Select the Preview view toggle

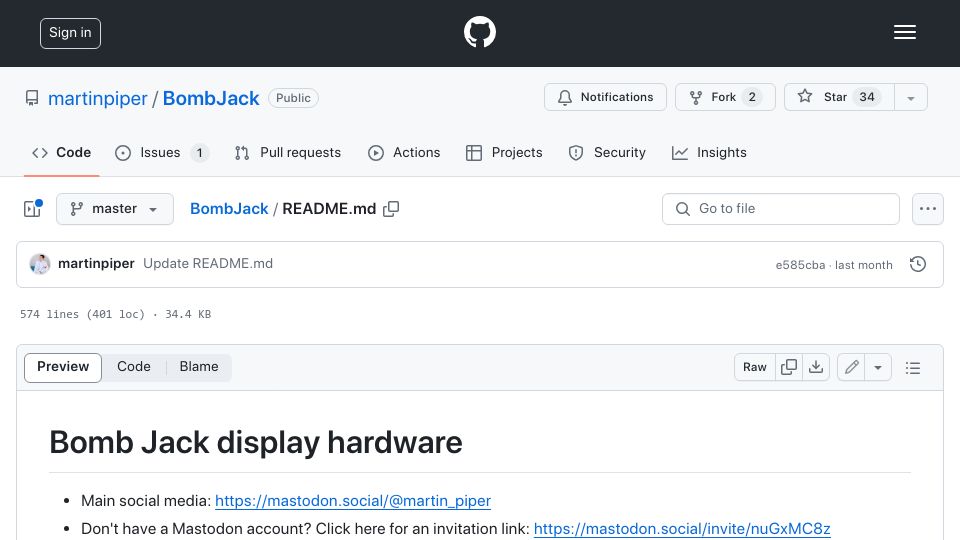click(63, 367)
